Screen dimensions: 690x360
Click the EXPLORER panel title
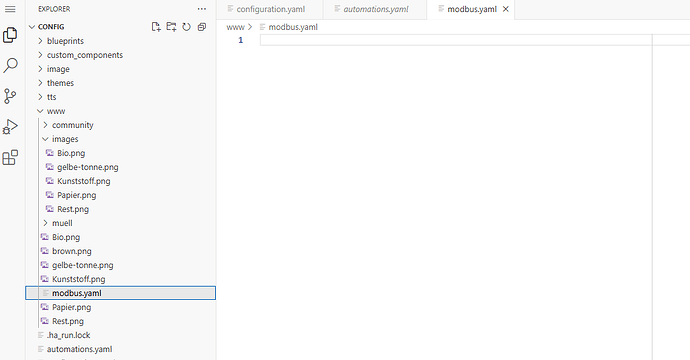pos(54,9)
